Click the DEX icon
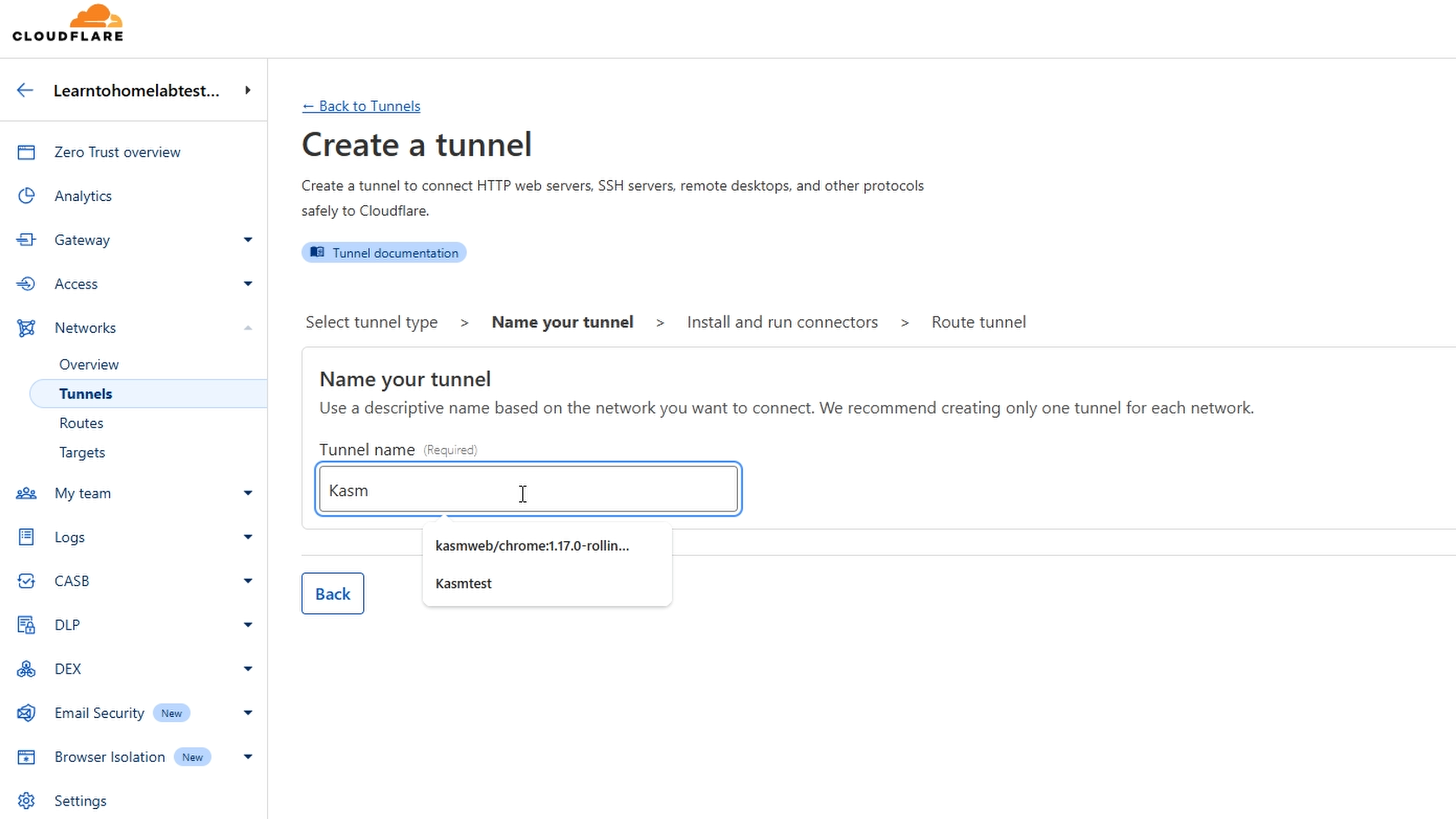Screen dimensions: 1456x819 tap(26, 669)
